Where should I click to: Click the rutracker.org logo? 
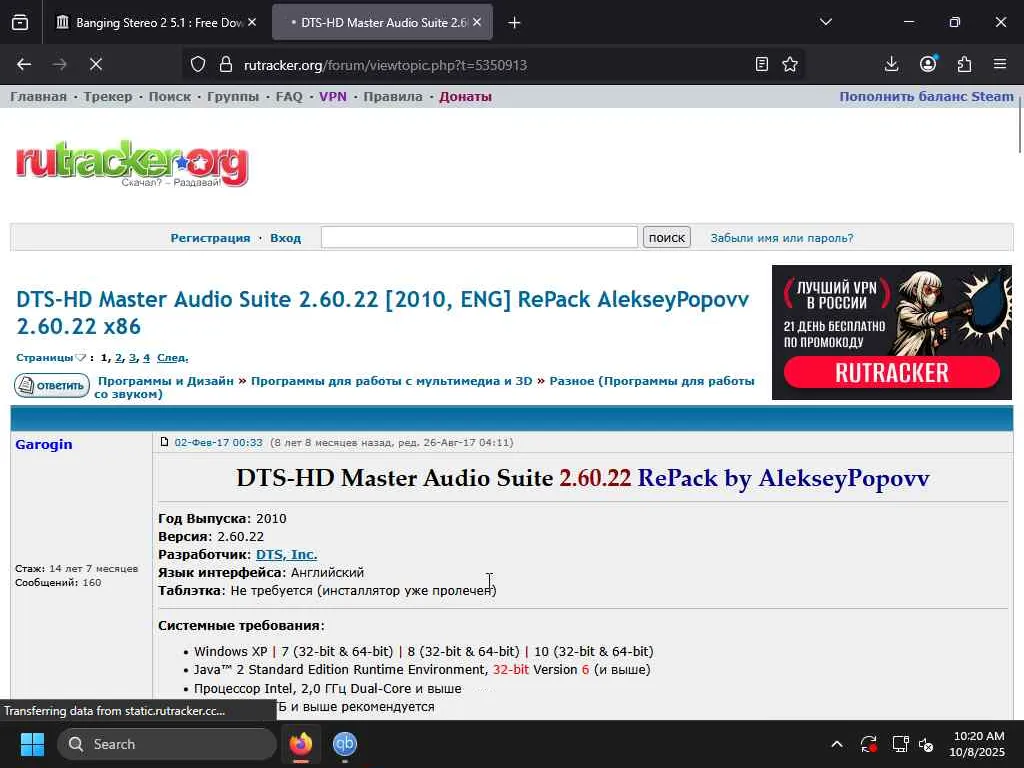(x=132, y=163)
